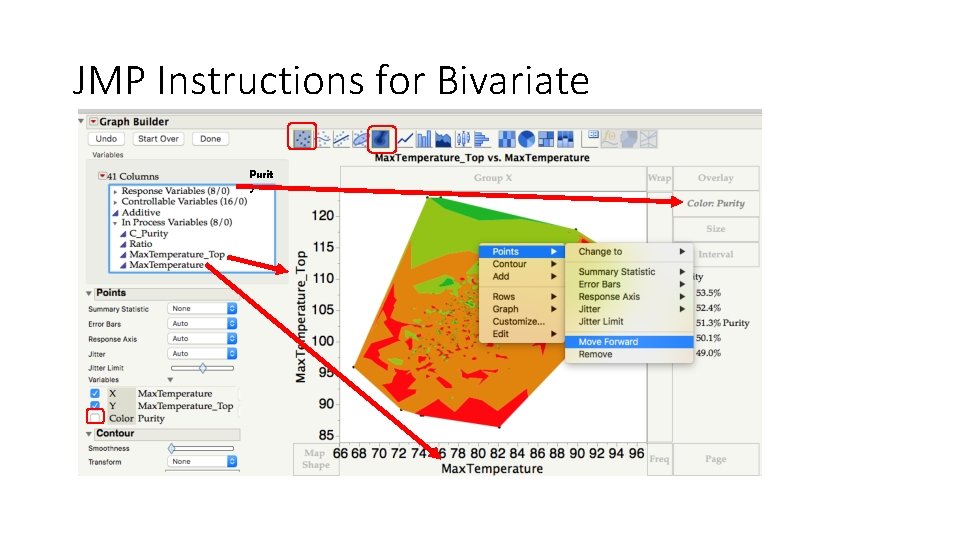
Task: Open the Contour submenu
Action: [x=521, y=264]
